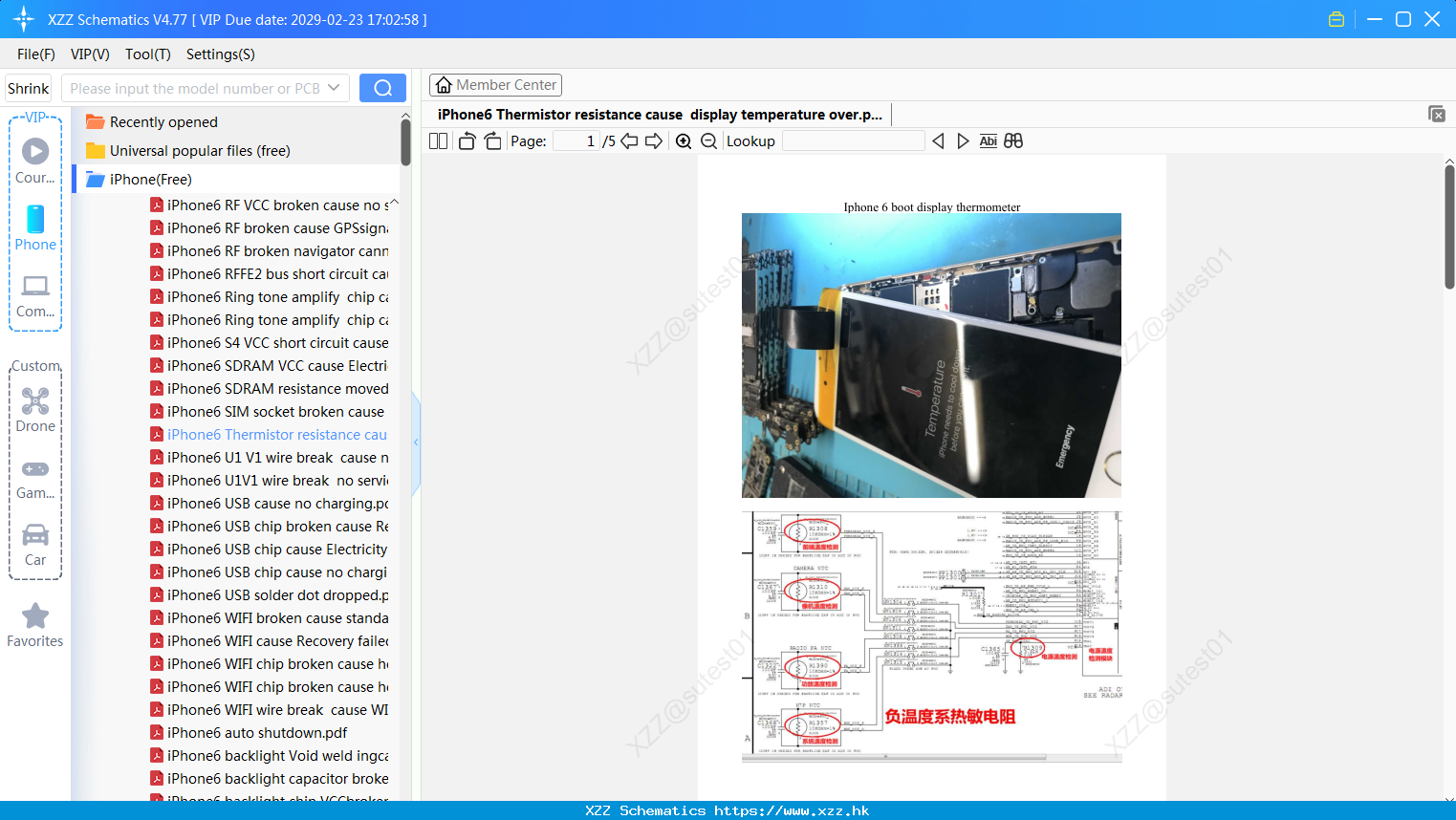Click the Lookup text field
Screen dimensions: 1456x820
click(x=854, y=141)
